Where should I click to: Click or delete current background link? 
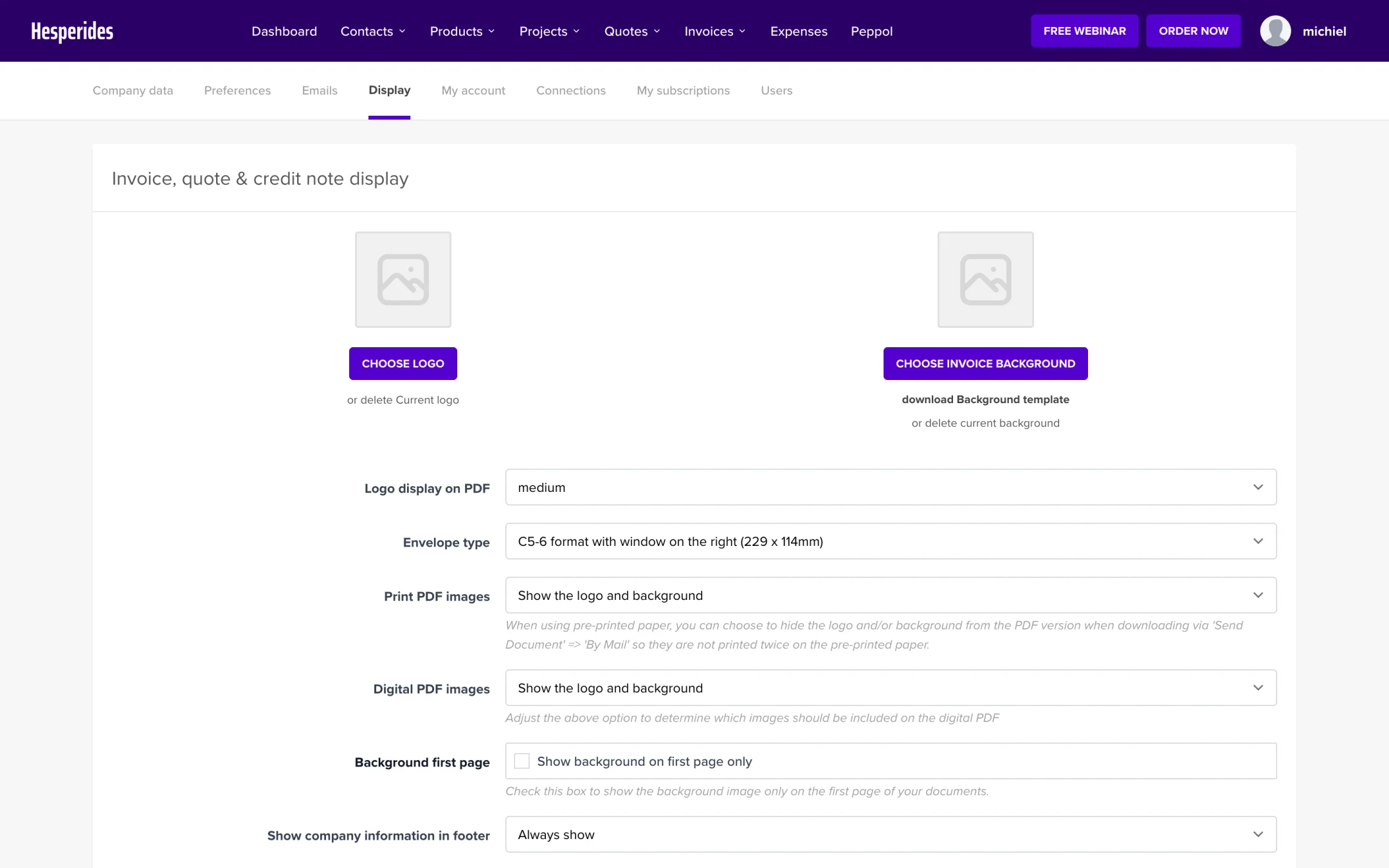[985, 423]
